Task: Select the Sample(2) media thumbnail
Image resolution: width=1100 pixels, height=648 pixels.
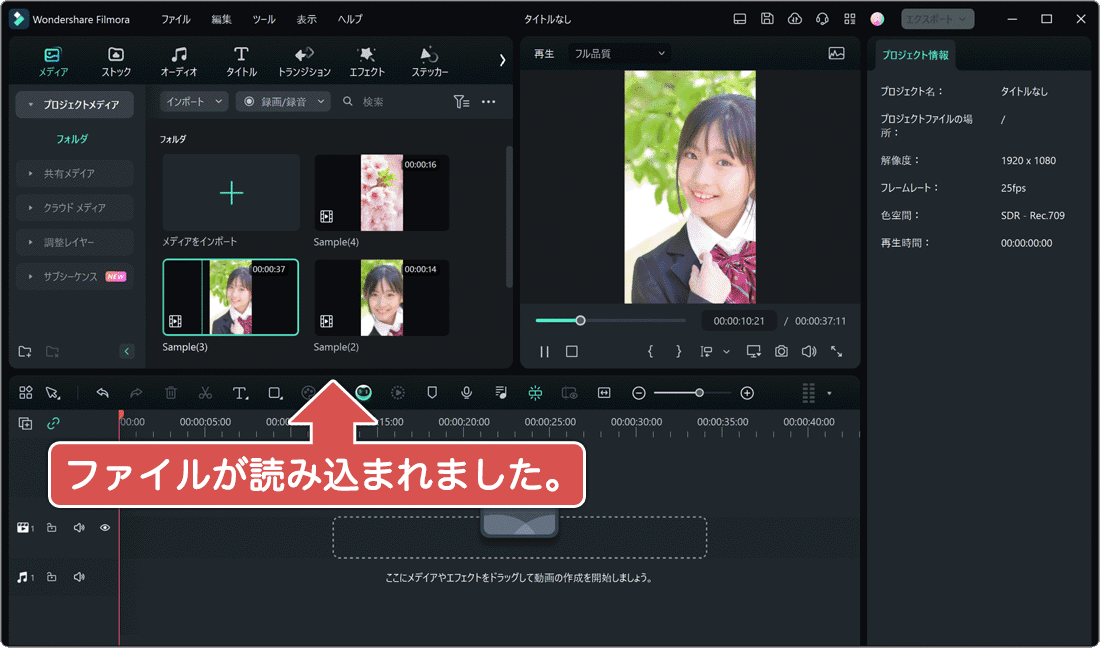Action: click(381, 297)
